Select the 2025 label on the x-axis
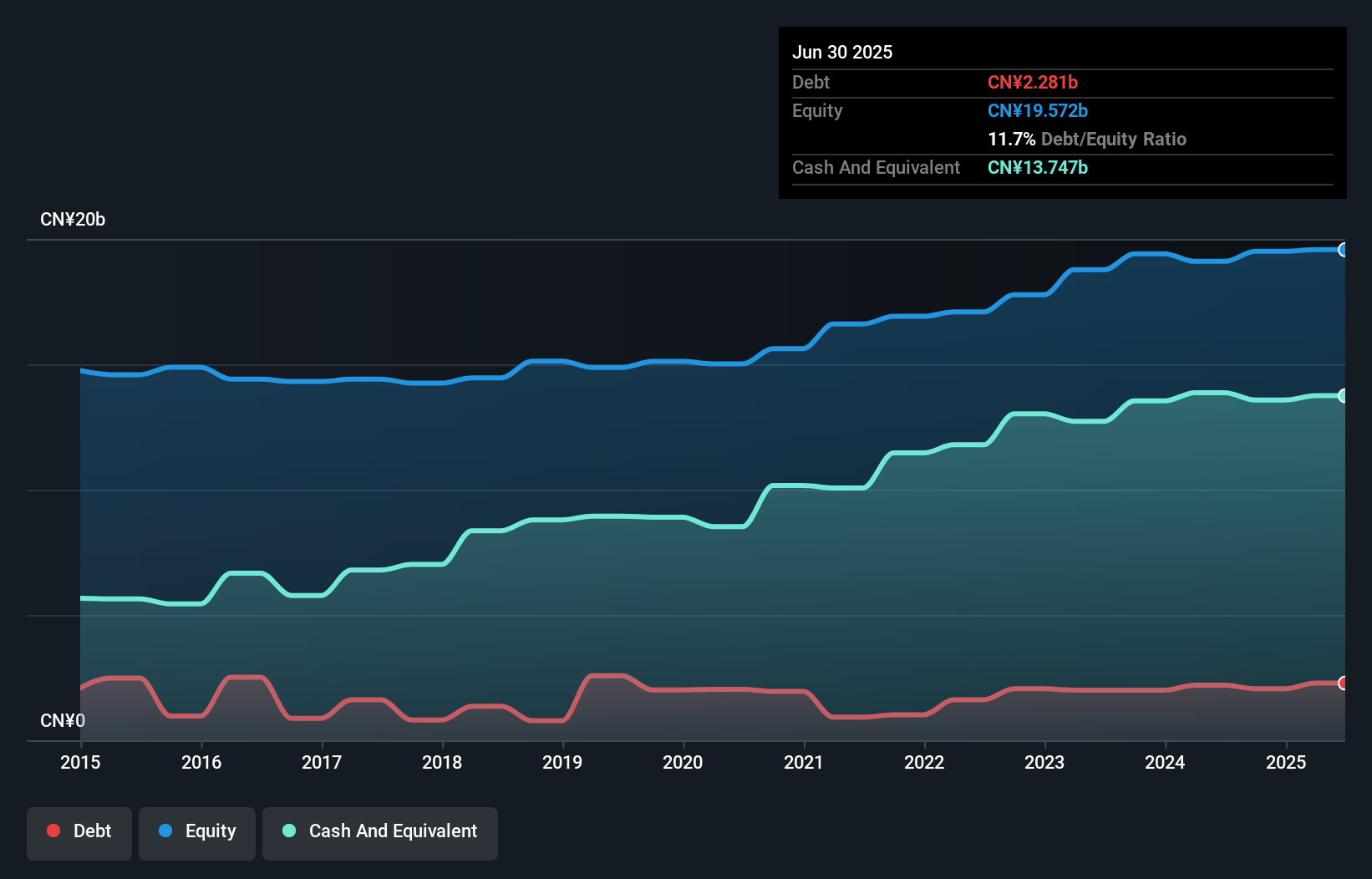This screenshot has height=879, width=1372. point(1287,762)
